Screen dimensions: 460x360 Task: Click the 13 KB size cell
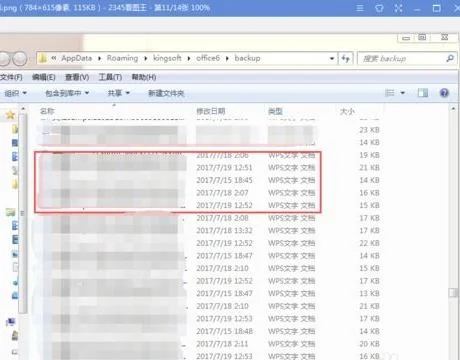(x=369, y=294)
